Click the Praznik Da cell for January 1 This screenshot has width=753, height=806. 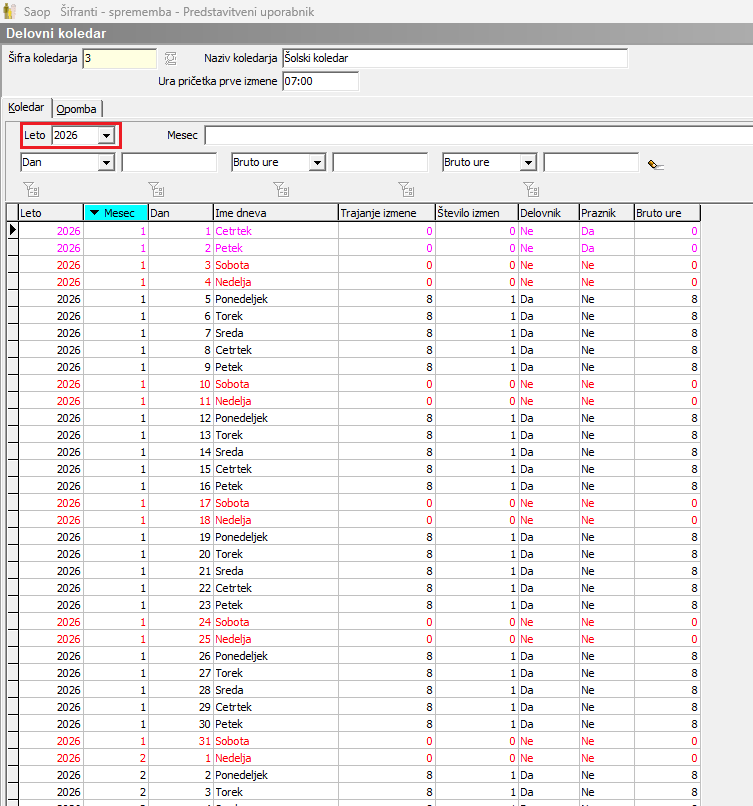tap(607, 231)
